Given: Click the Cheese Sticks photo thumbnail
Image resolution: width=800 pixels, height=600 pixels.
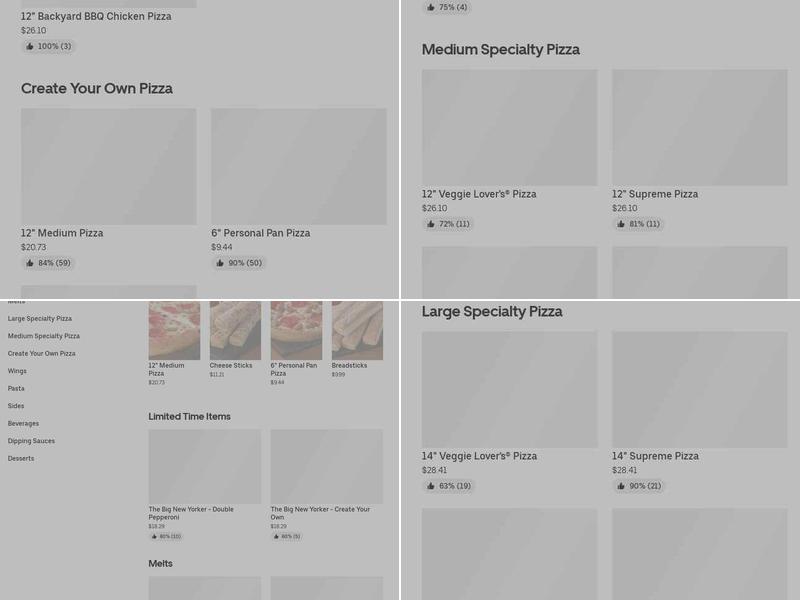Looking at the screenshot, I should 236,328.
